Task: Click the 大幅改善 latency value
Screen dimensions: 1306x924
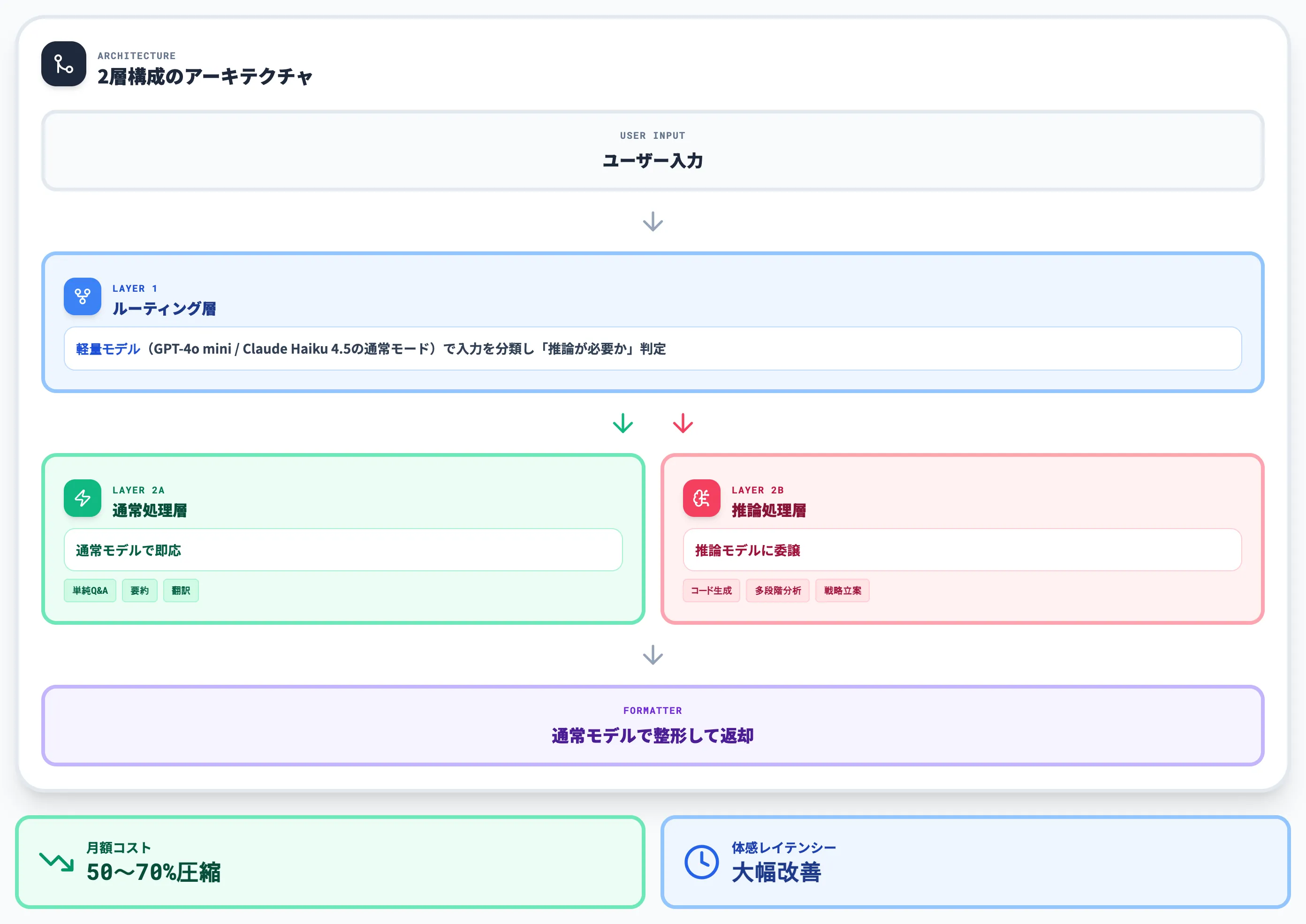Action: tap(776, 872)
